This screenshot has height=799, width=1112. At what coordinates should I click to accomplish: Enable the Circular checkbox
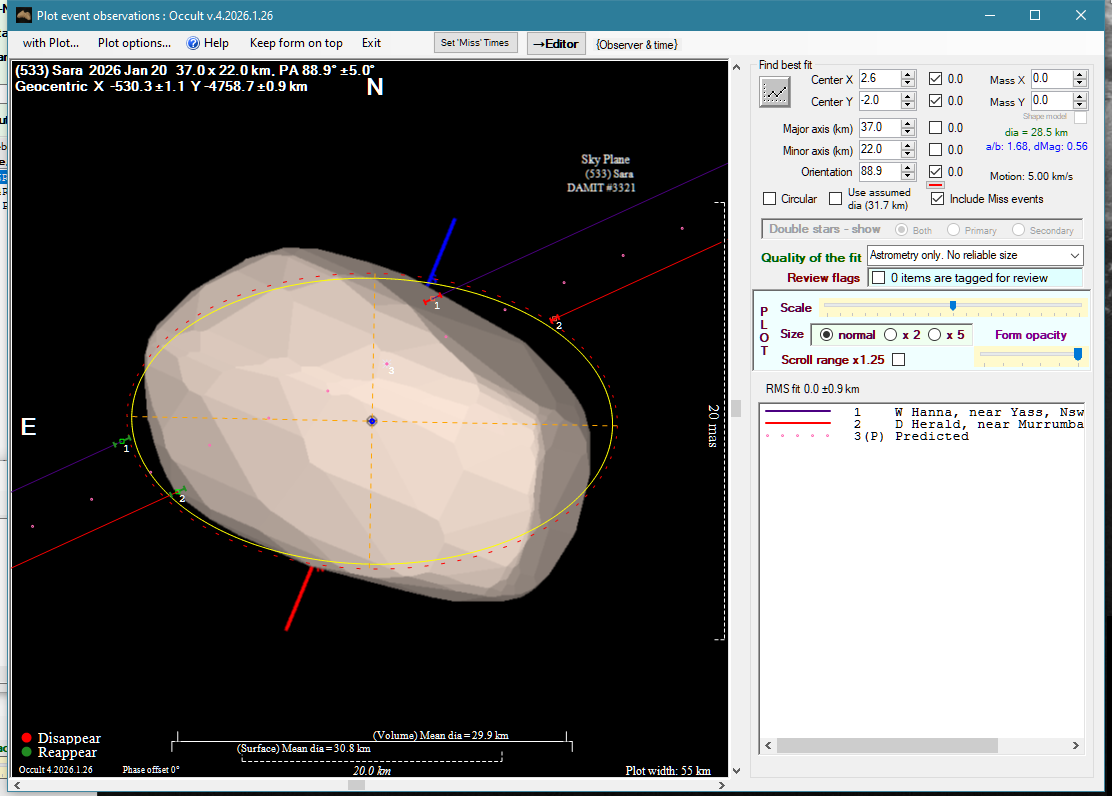[769, 199]
